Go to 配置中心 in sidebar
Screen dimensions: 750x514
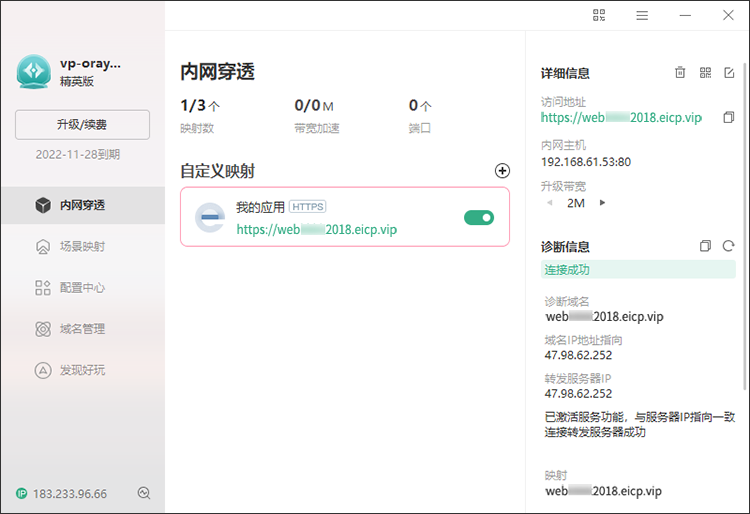(x=82, y=288)
